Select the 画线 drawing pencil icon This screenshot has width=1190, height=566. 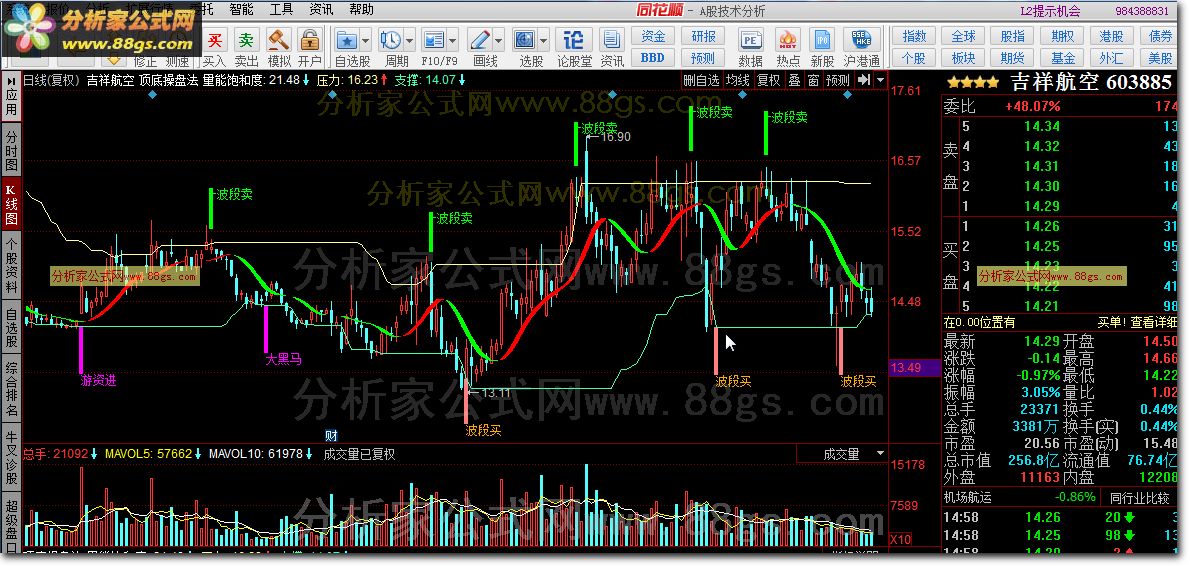[480, 39]
